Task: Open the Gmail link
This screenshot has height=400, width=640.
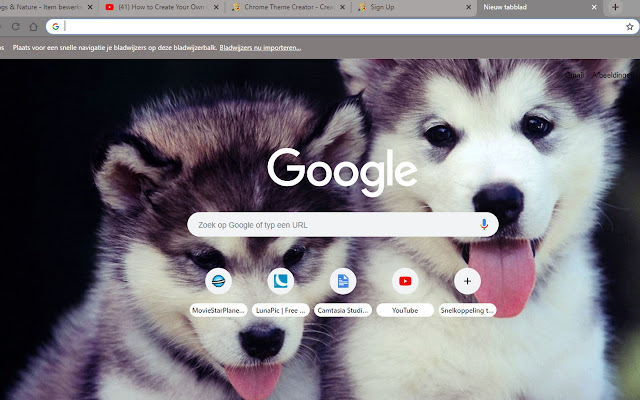Action: click(x=574, y=75)
